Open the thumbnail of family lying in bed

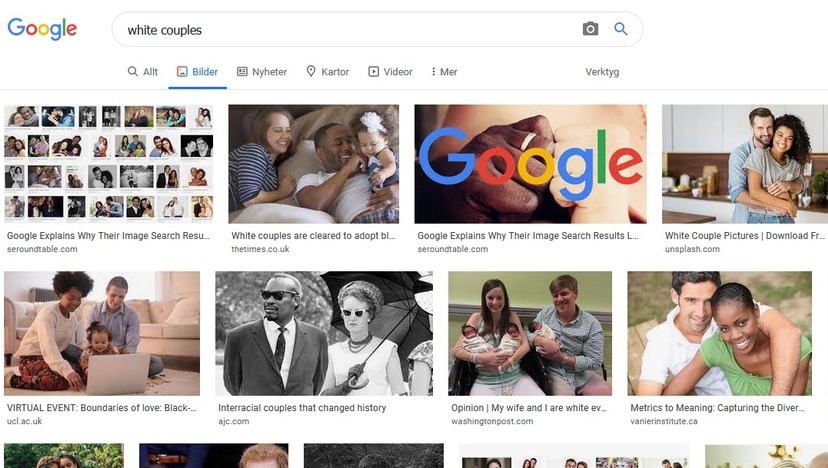[x=314, y=164]
